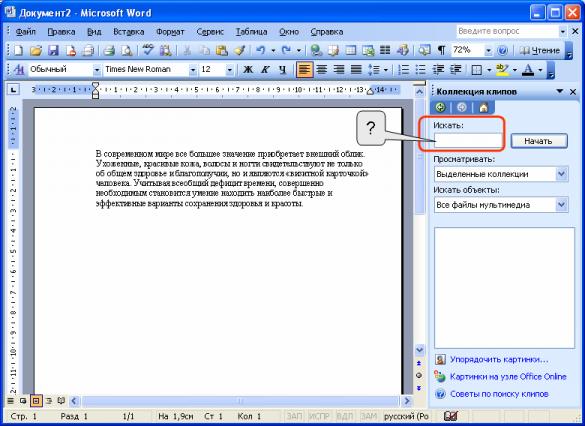This screenshot has width=585, height=426.
Task: Go back in the clip art task pane
Action: click(x=440, y=108)
